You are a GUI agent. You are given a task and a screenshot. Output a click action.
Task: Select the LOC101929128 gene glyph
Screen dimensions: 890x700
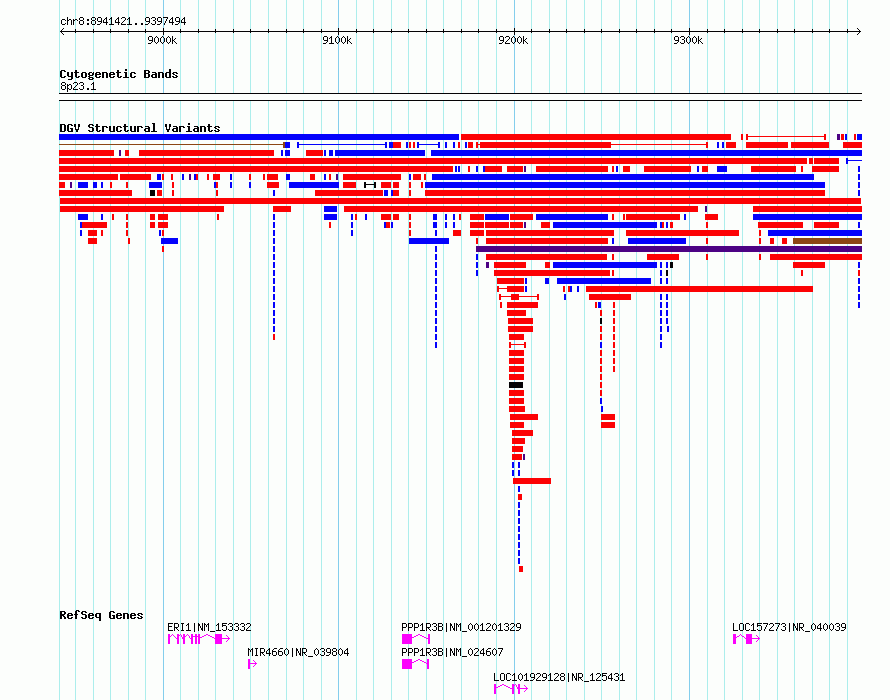[511, 689]
